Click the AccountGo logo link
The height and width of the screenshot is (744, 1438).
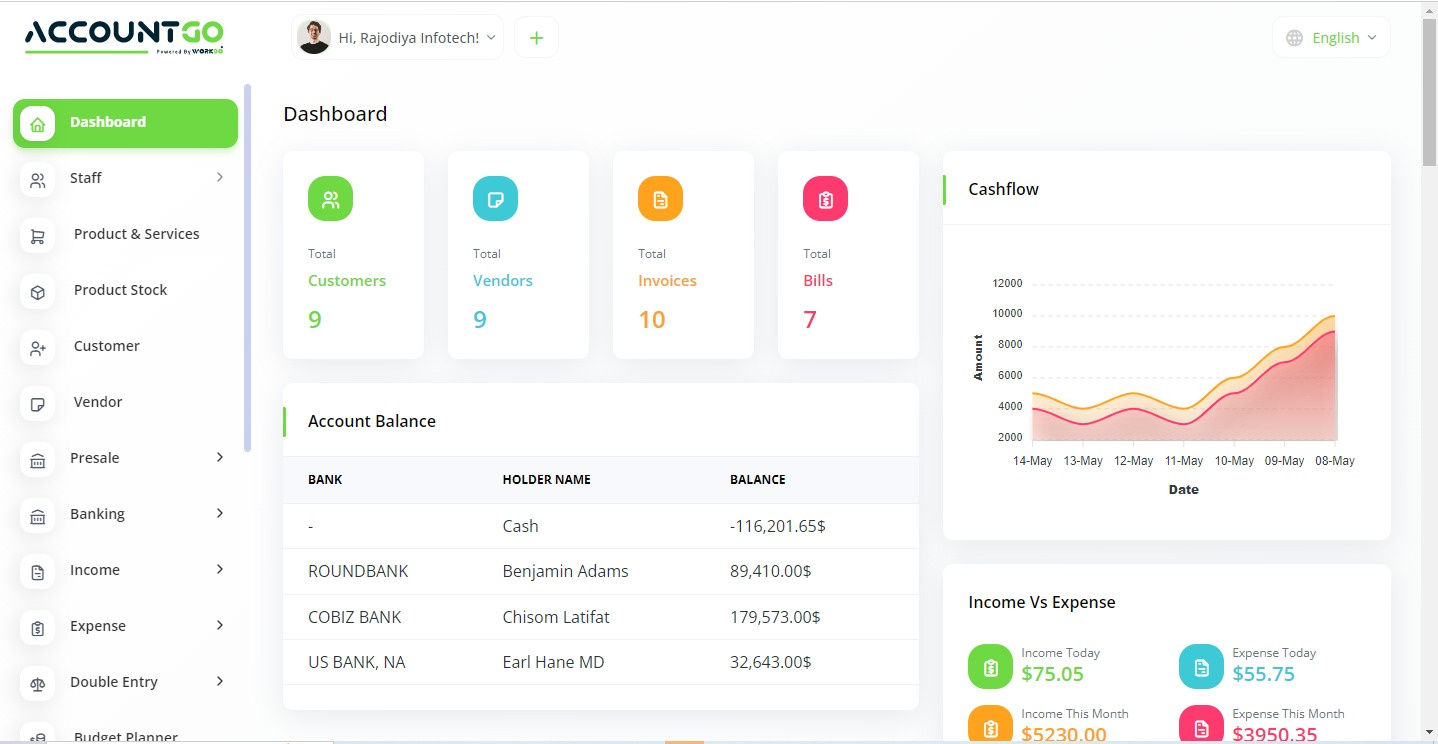[124, 35]
